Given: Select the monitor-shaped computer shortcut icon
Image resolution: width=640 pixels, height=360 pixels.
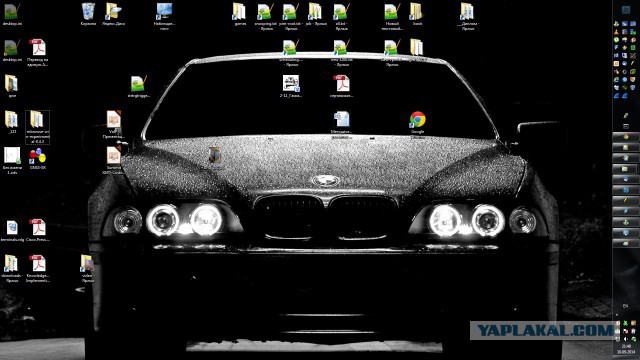Looking at the screenshot, I should point(164,12).
